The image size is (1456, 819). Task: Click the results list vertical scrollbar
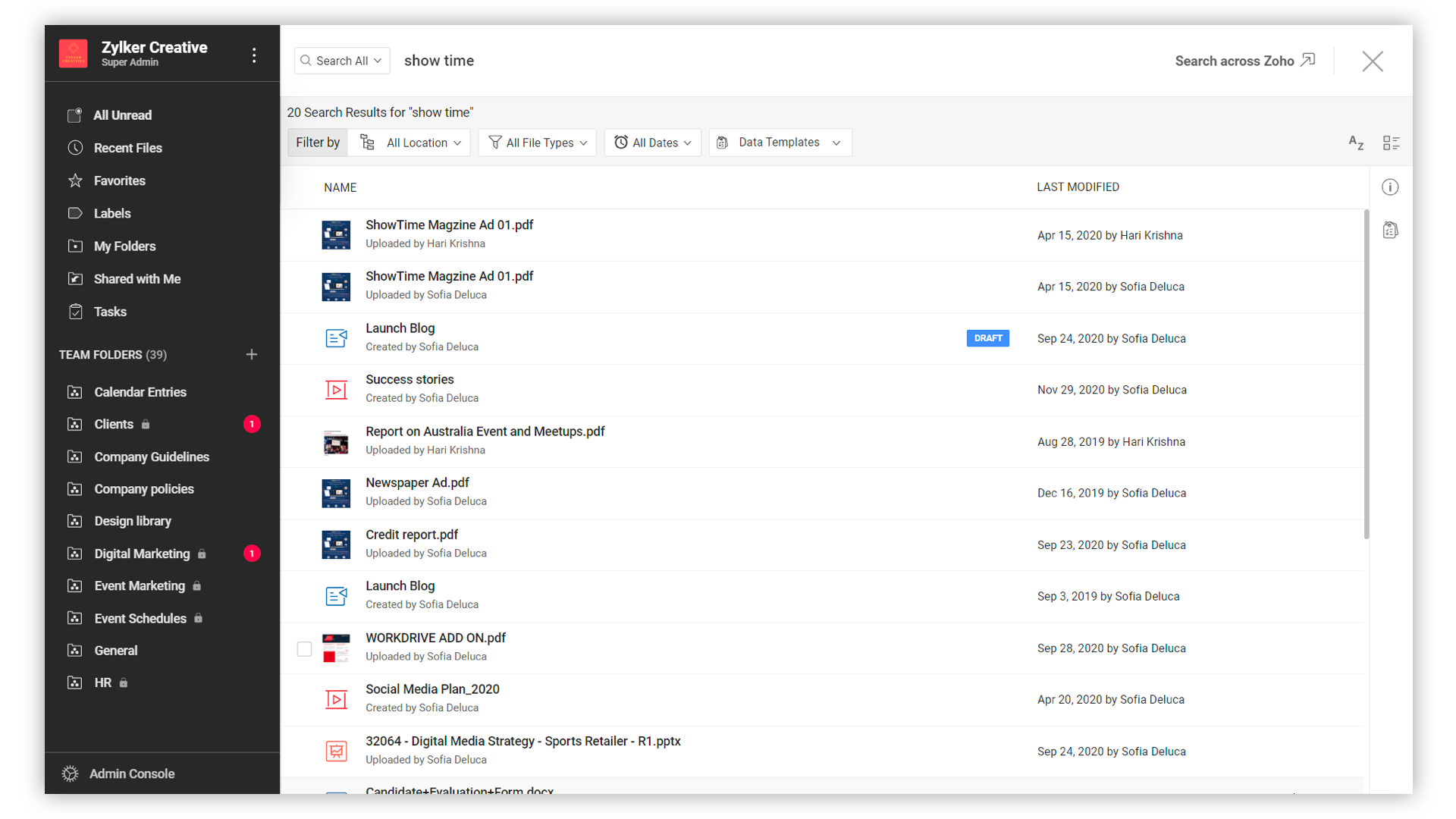pos(1367,375)
